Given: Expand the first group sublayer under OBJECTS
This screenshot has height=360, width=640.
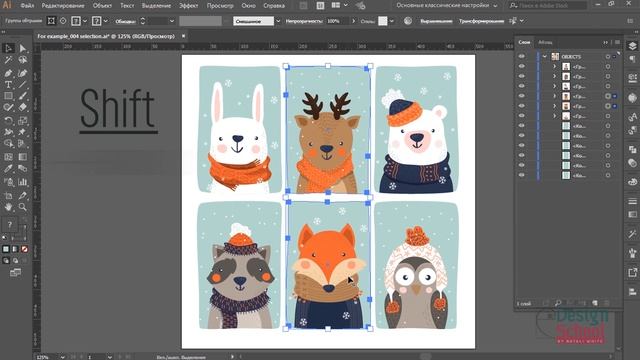Looking at the screenshot, I should [x=554, y=66].
